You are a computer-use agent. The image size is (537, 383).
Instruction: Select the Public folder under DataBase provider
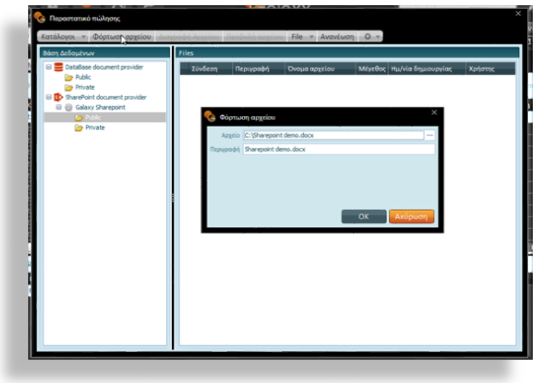tap(83, 77)
